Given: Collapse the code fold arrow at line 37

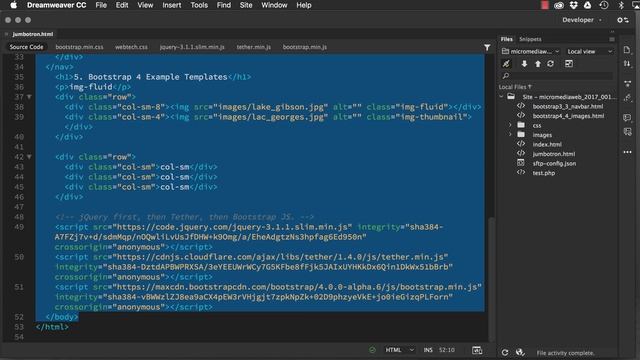Looking at the screenshot, I should 29,97.
